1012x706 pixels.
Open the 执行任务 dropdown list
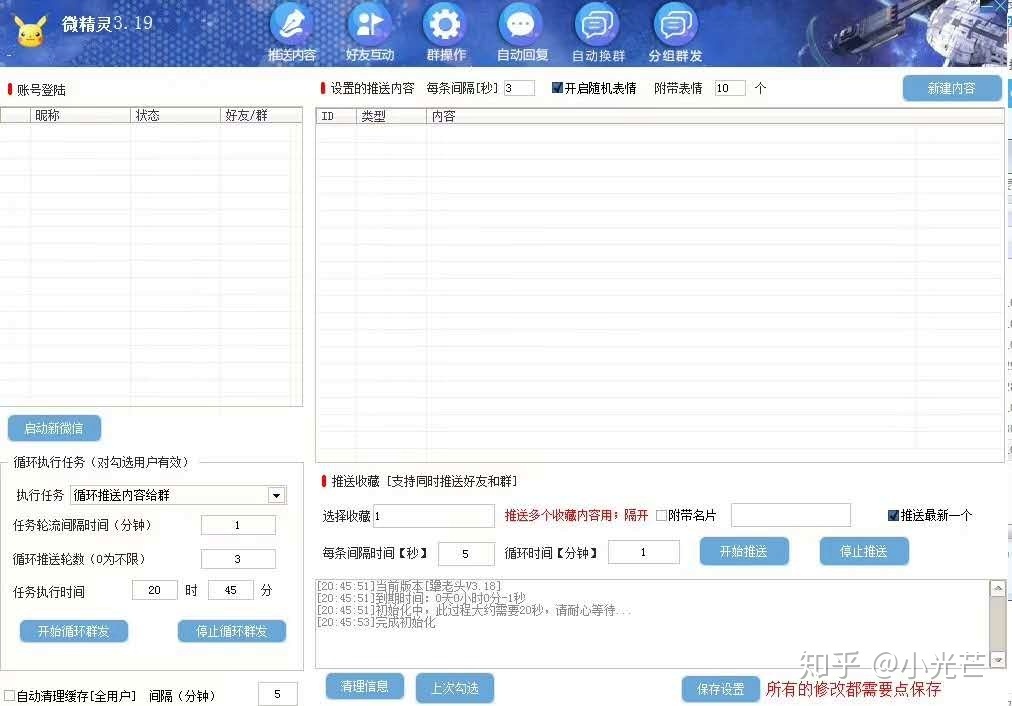pyautogui.click(x=275, y=495)
